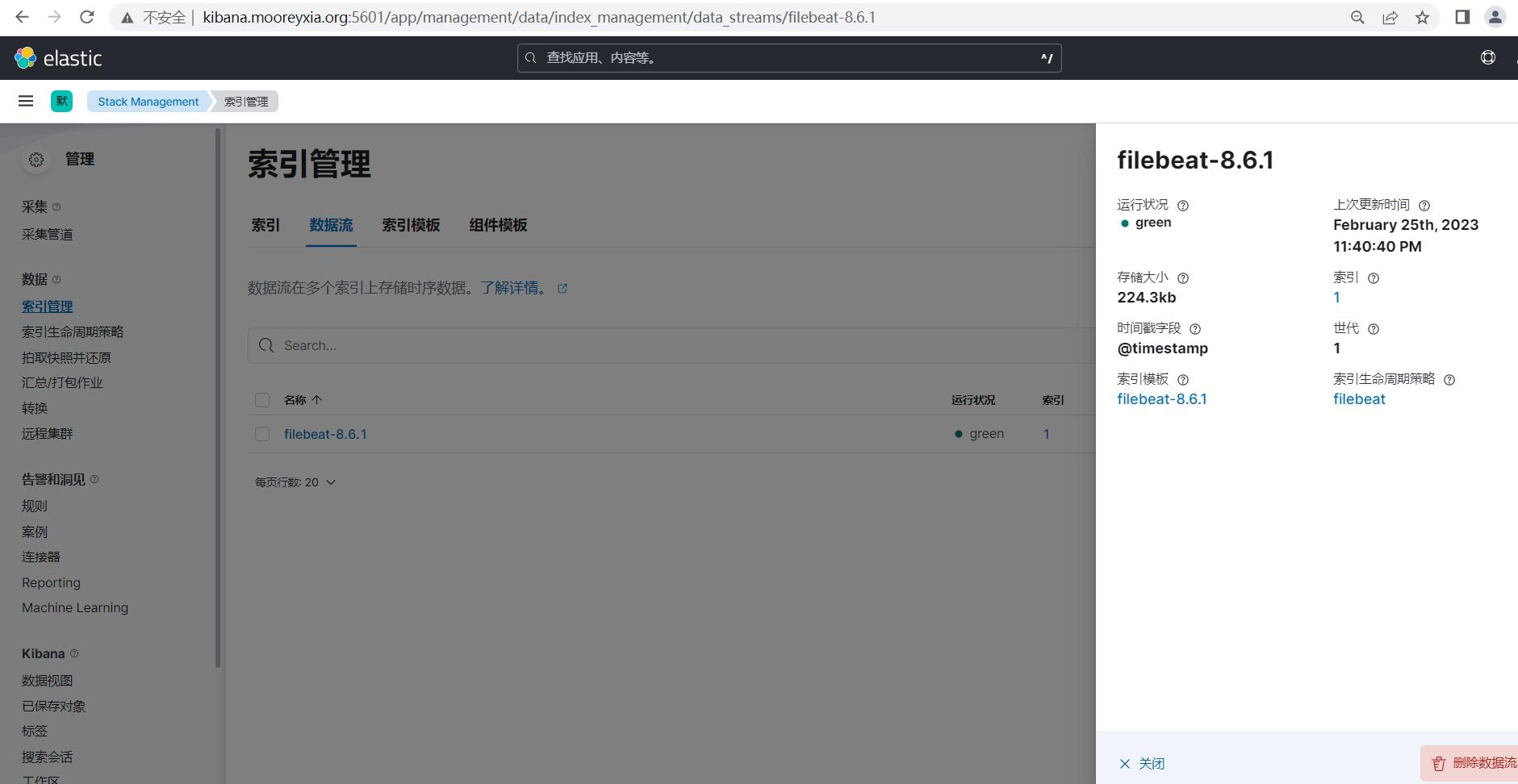The image size is (1518, 784).
Task: Open the help menu icon in header
Action: [x=1488, y=57]
